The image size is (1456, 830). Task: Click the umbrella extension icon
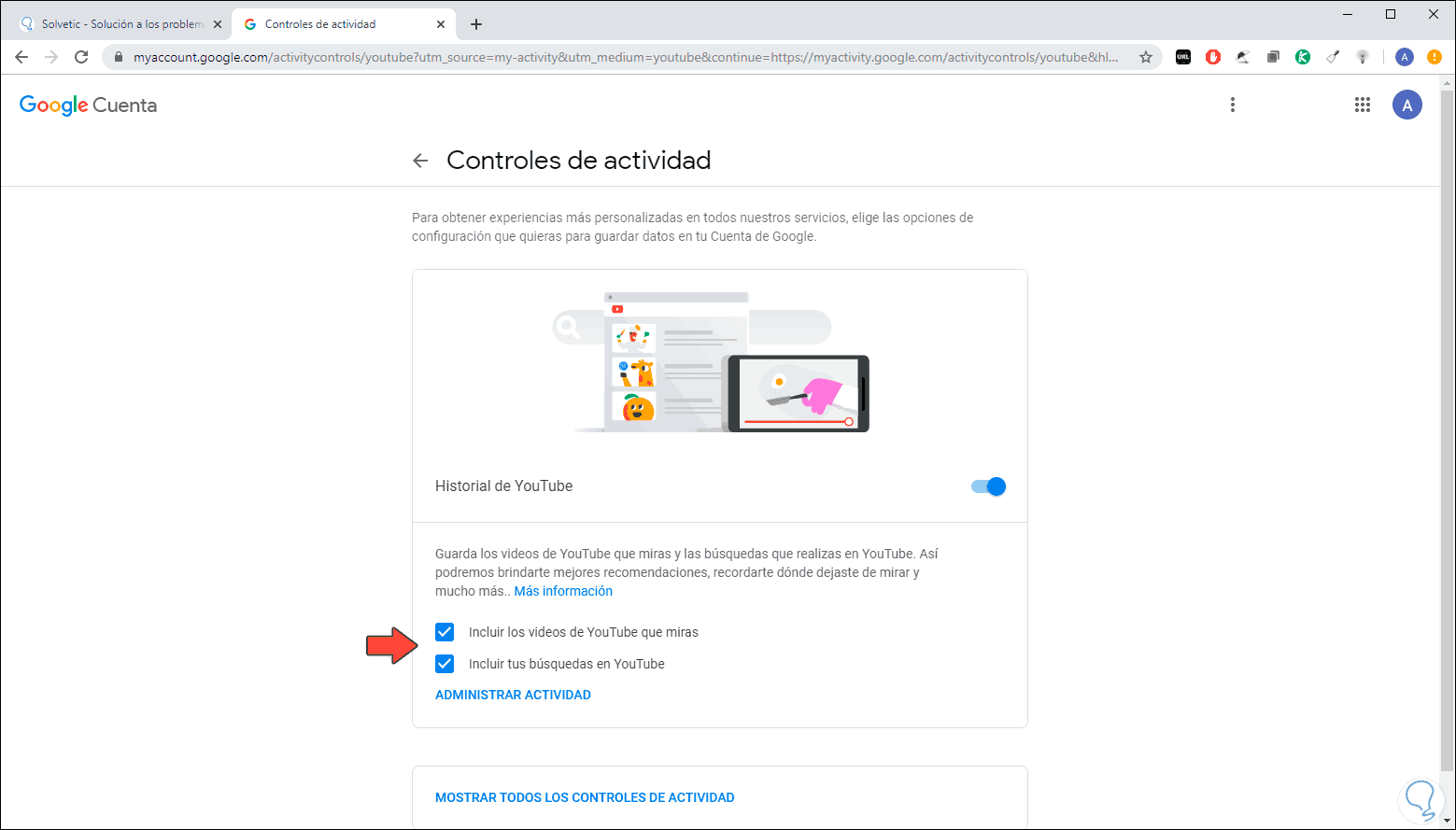pyautogui.click(x=1243, y=57)
